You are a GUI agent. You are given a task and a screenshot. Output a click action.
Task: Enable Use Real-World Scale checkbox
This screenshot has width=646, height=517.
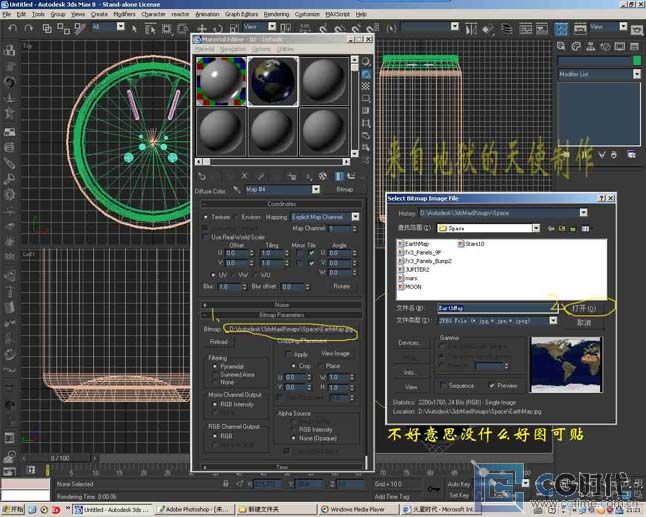click(206, 237)
